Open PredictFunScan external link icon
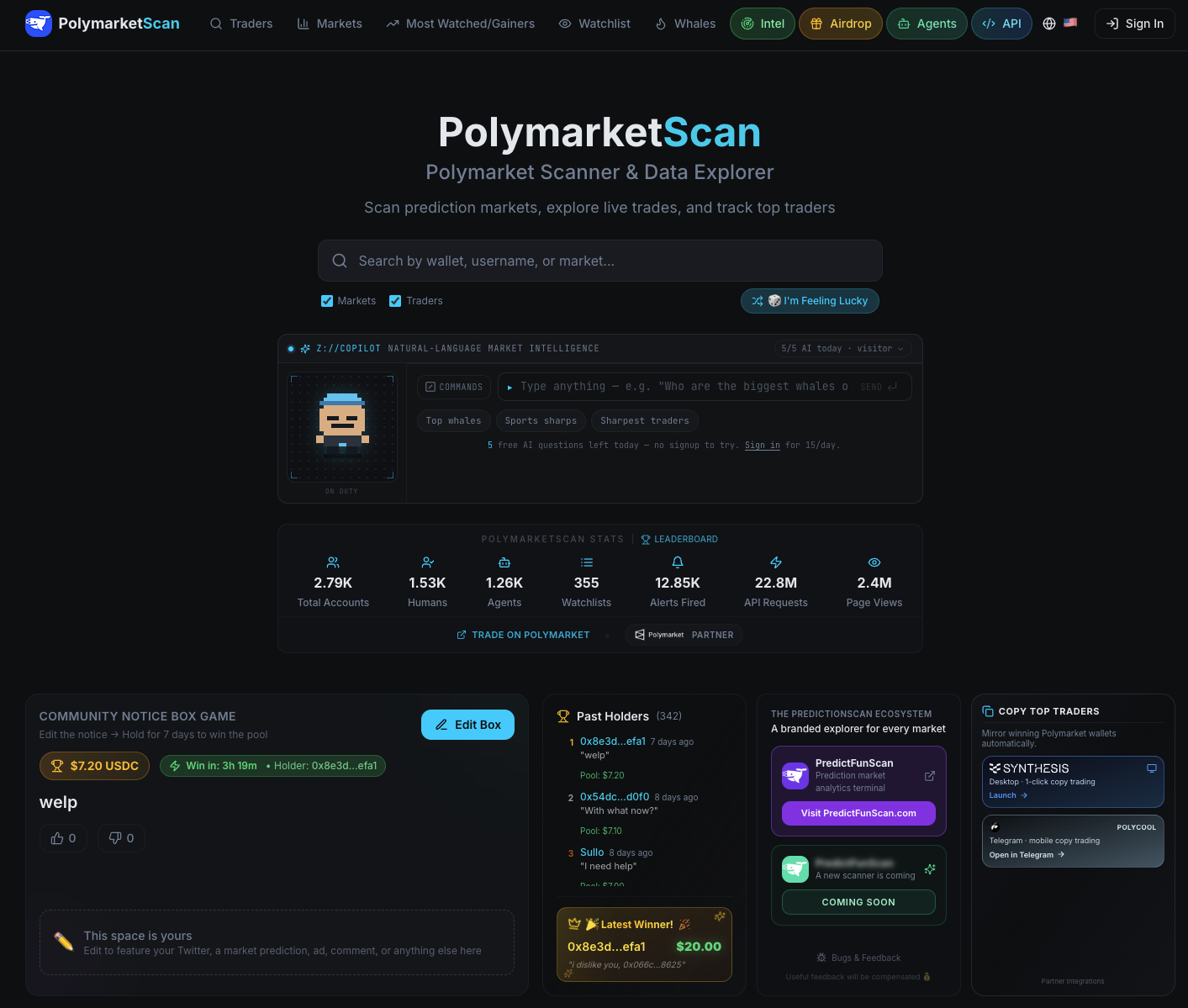The height and width of the screenshot is (1008, 1188). pyautogui.click(x=930, y=776)
